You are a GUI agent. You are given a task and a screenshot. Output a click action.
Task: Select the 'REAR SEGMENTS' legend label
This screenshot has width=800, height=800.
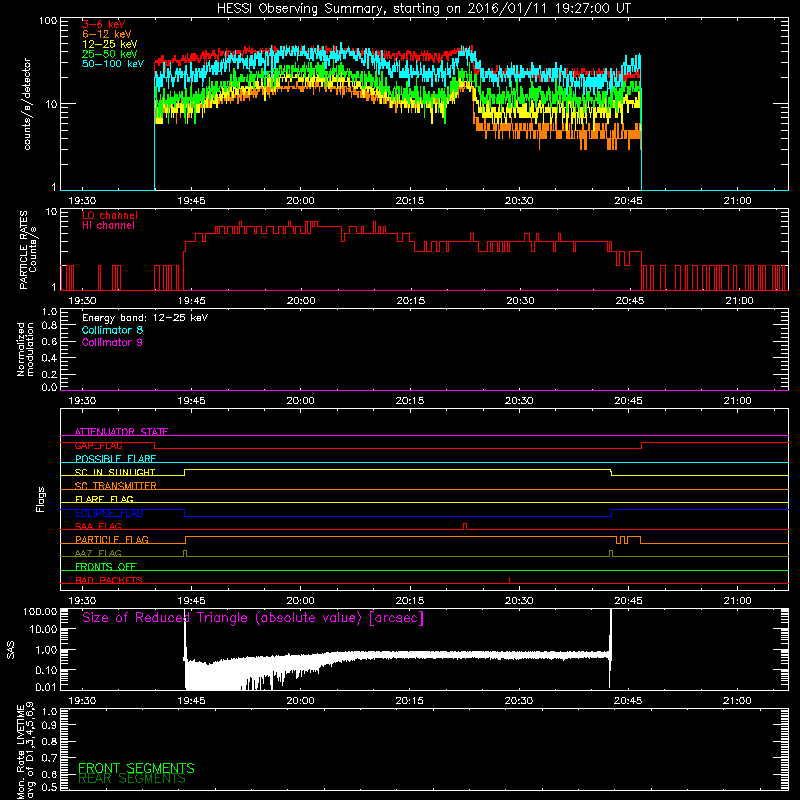[x=132, y=779]
